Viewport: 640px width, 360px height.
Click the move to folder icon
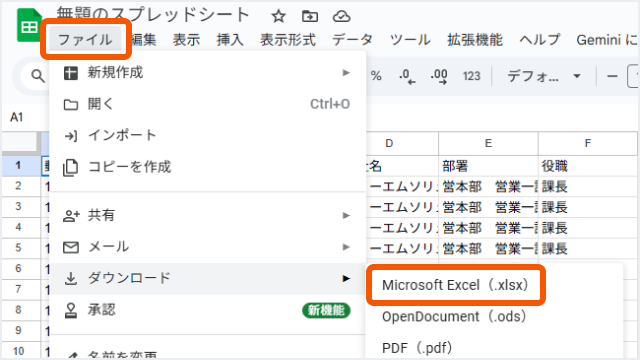point(310,16)
